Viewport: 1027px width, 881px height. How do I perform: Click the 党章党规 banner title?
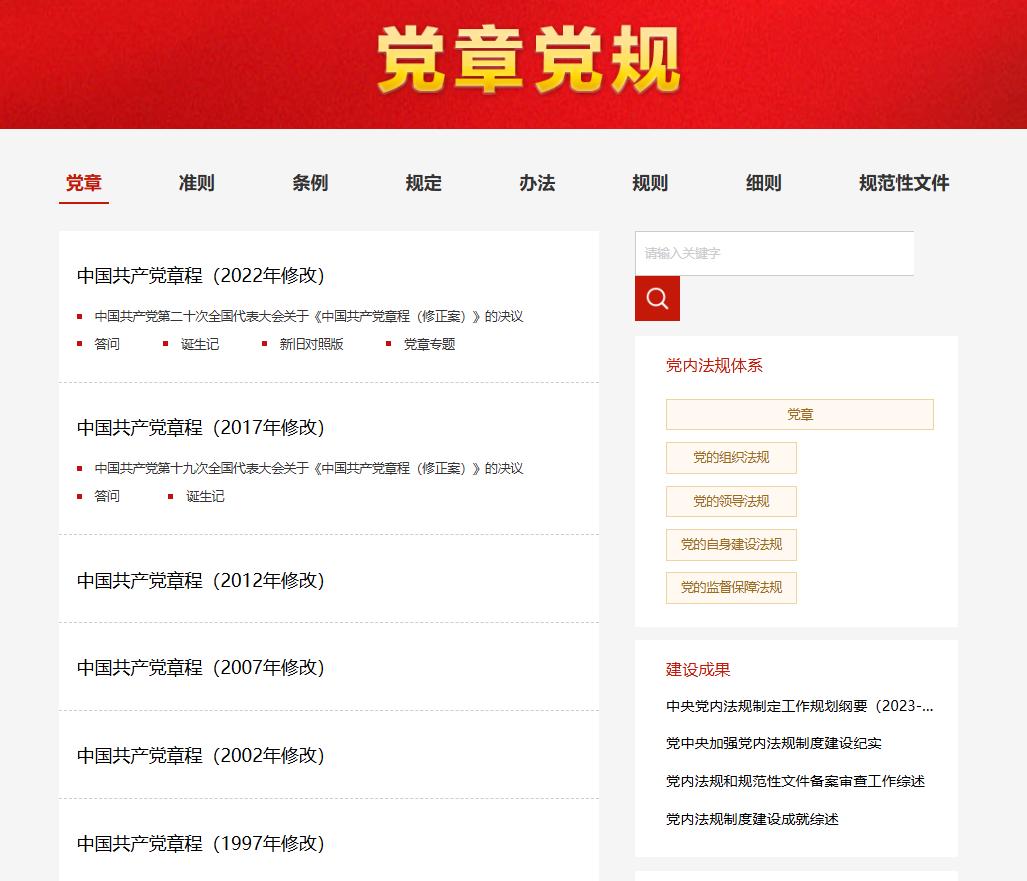pos(529,60)
